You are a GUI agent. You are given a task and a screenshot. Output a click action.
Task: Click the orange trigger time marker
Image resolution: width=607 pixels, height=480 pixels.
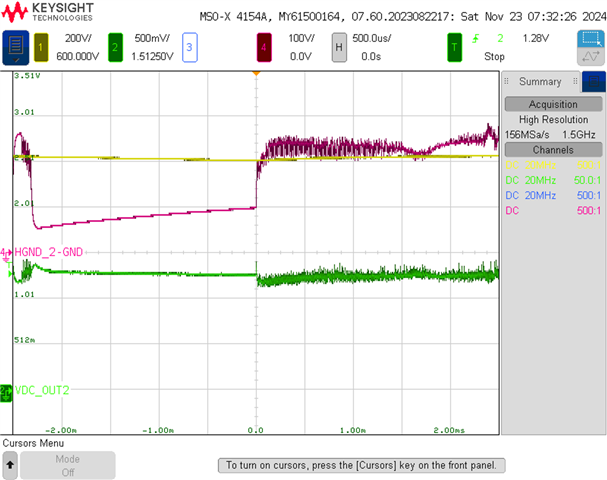pyautogui.click(x=256, y=74)
